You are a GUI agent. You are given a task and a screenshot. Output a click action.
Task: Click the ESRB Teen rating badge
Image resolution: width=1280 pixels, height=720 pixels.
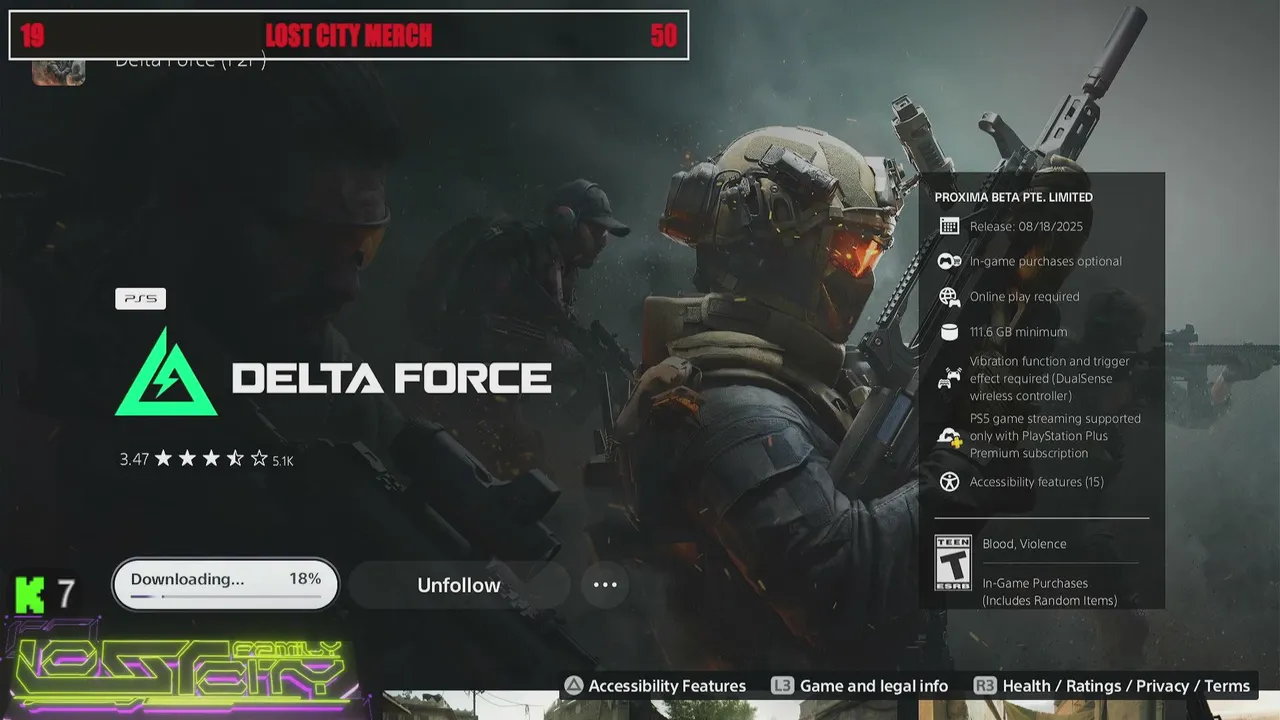pyautogui.click(x=952, y=563)
